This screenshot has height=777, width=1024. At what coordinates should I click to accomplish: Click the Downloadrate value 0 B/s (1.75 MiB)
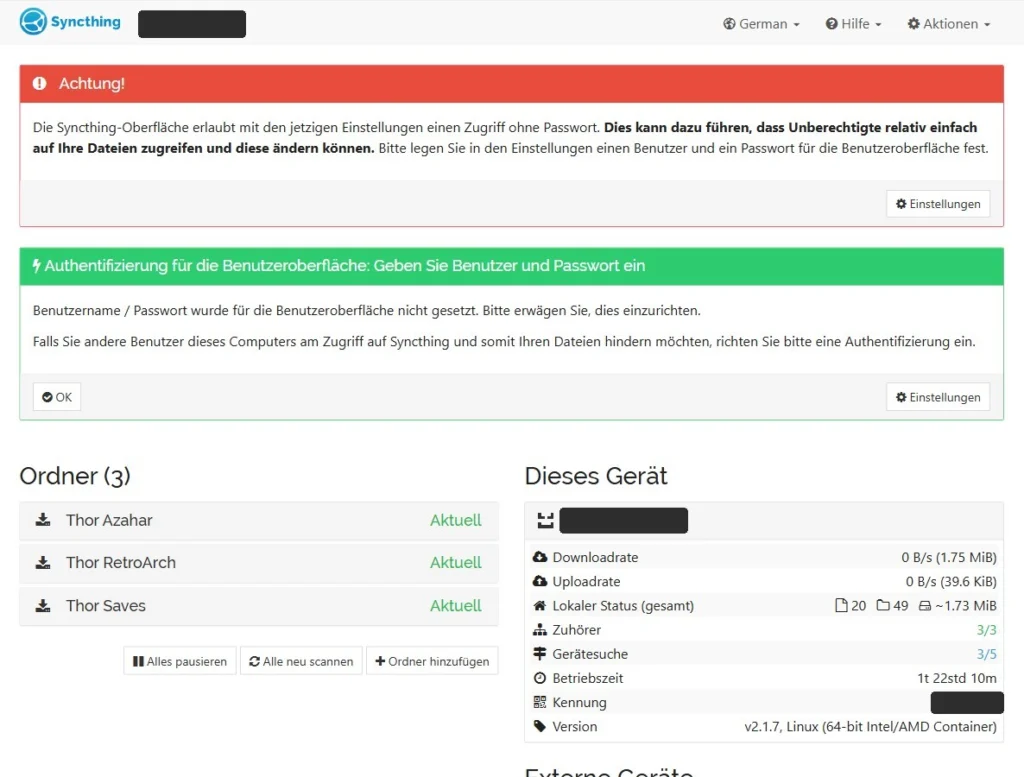tap(949, 558)
